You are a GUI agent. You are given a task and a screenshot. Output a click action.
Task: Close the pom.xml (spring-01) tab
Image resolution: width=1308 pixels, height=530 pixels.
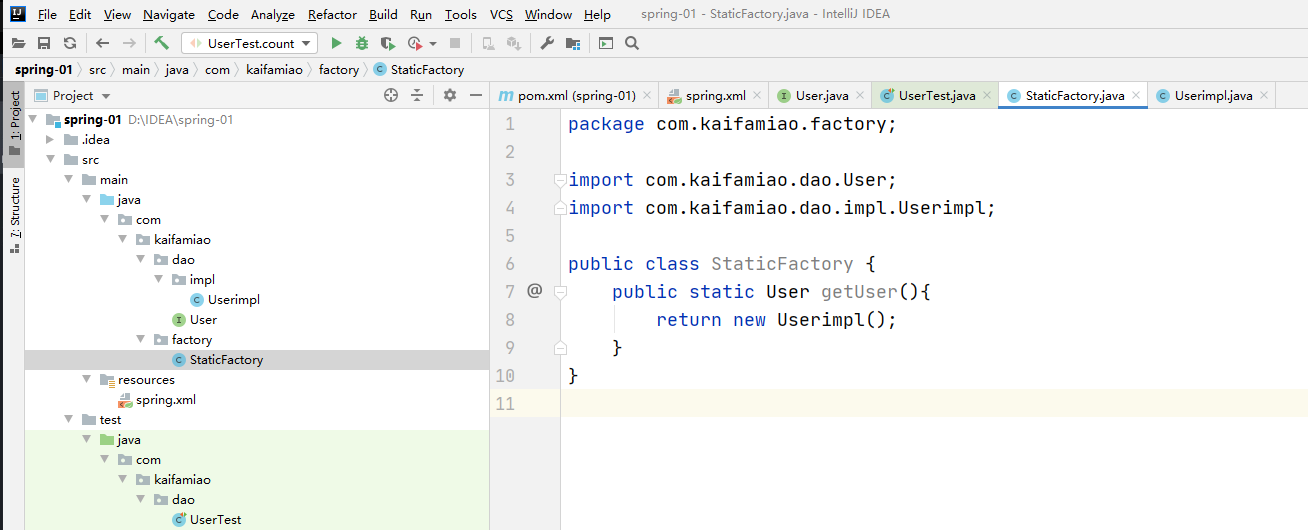pyautogui.click(x=648, y=96)
